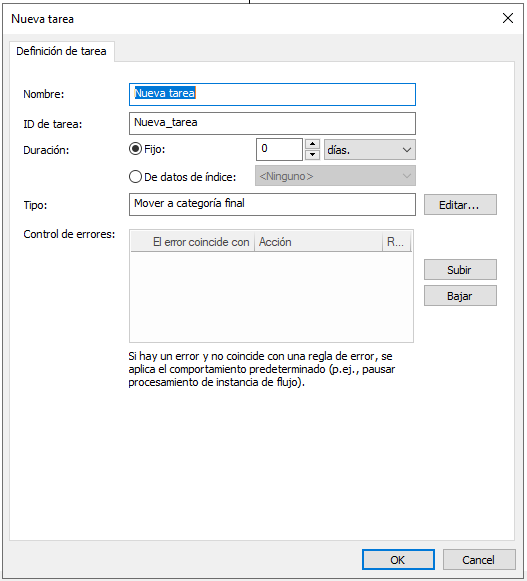The width and height of the screenshot is (527, 581).
Task: Click the Nombre input field
Action: click(x=272, y=94)
